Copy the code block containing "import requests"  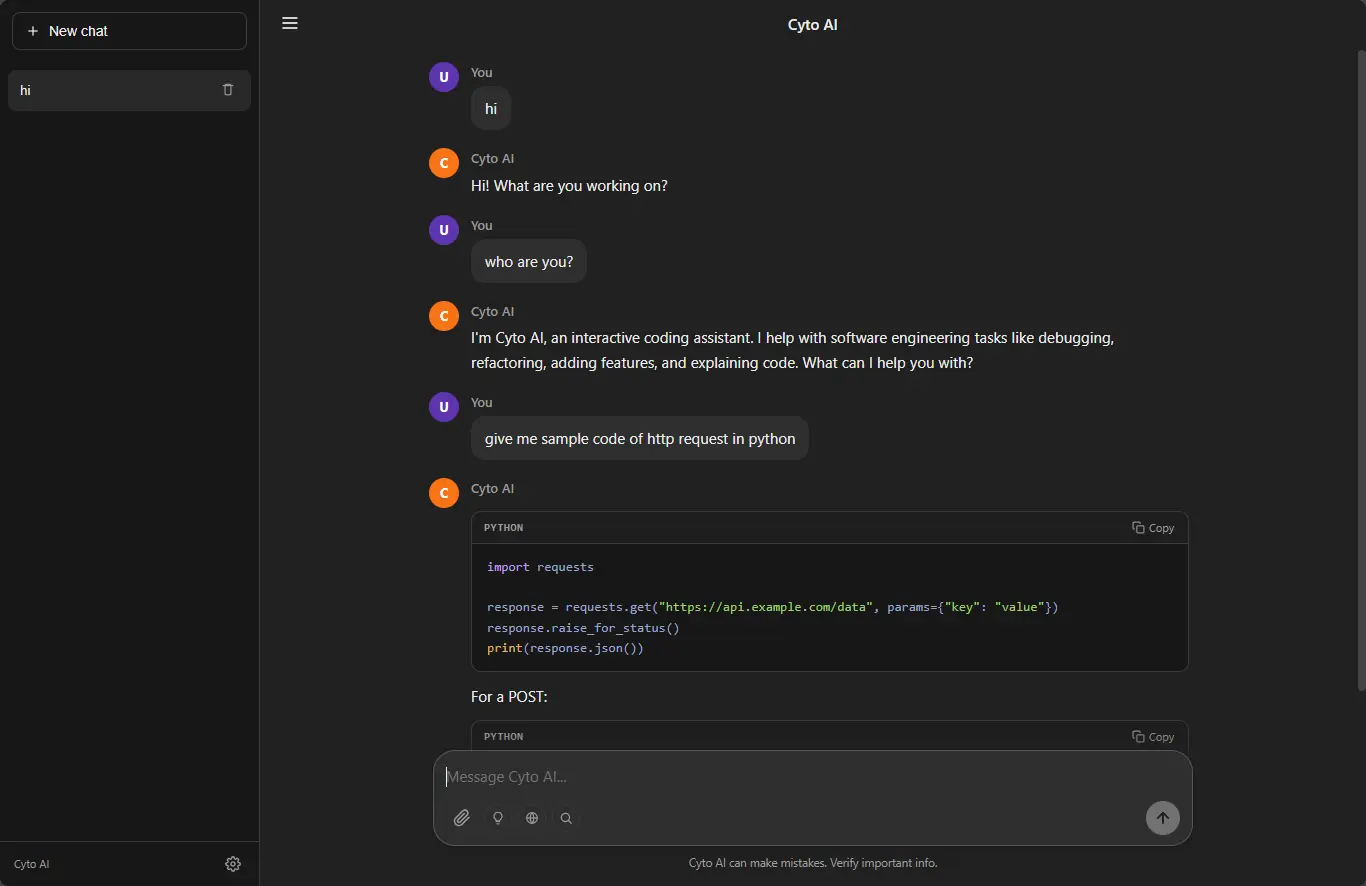pyautogui.click(x=1153, y=528)
